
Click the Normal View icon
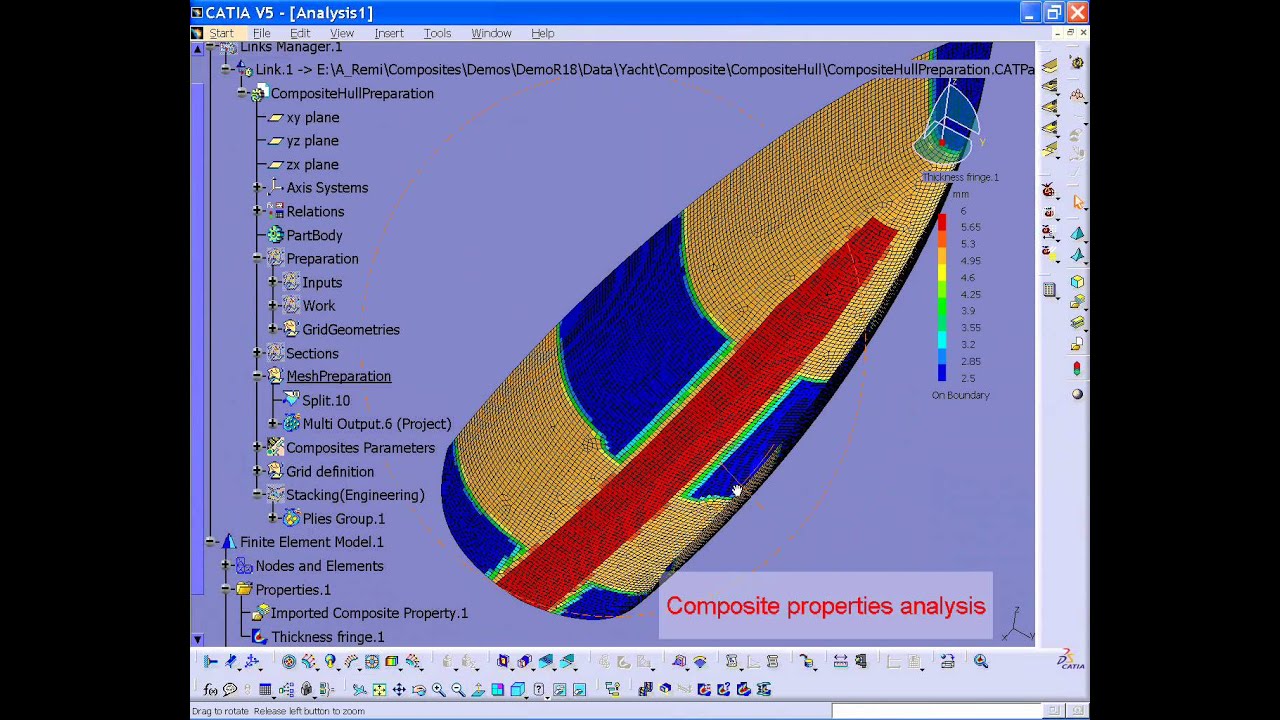(478, 689)
